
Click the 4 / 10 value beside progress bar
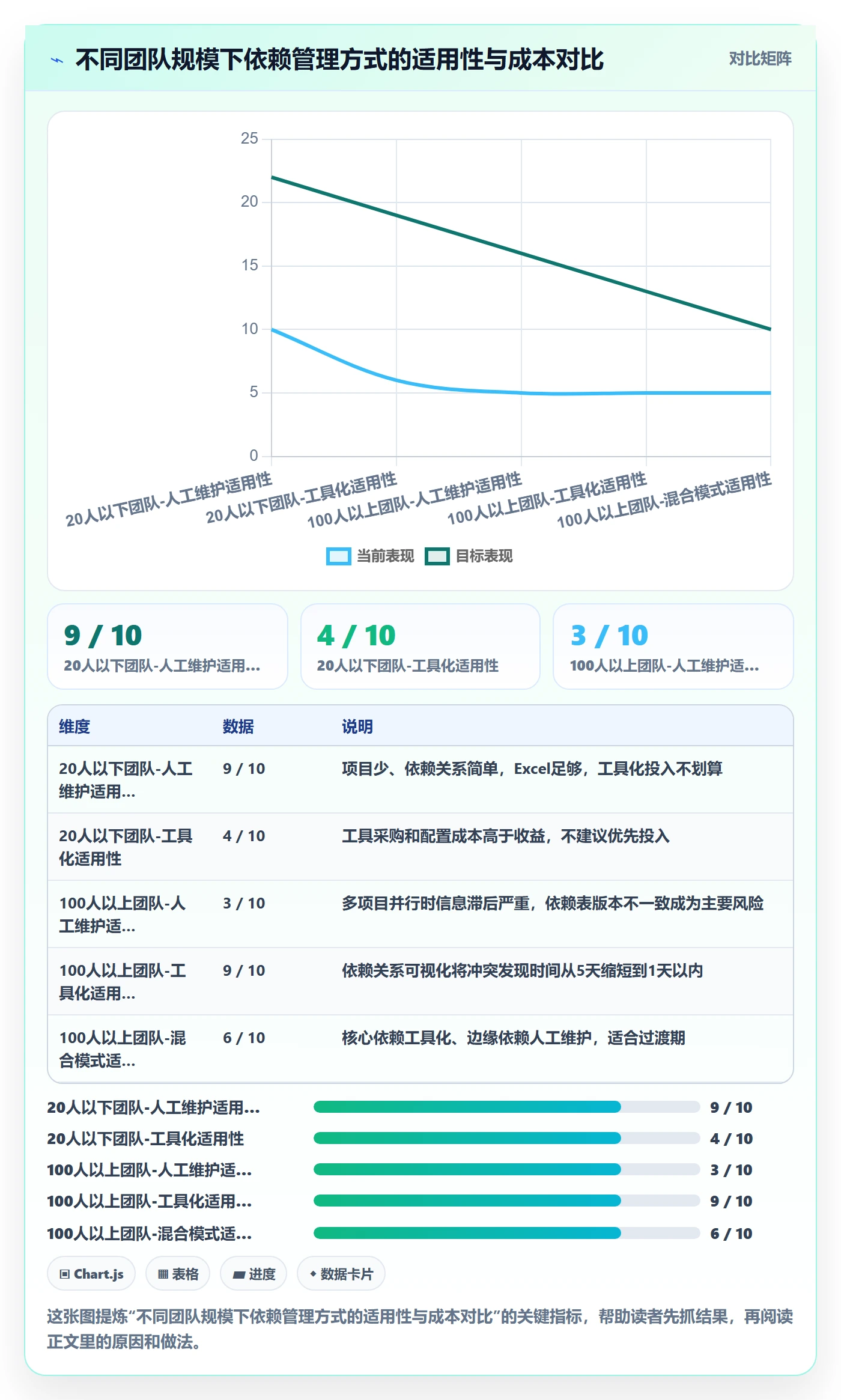click(731, 1139)
